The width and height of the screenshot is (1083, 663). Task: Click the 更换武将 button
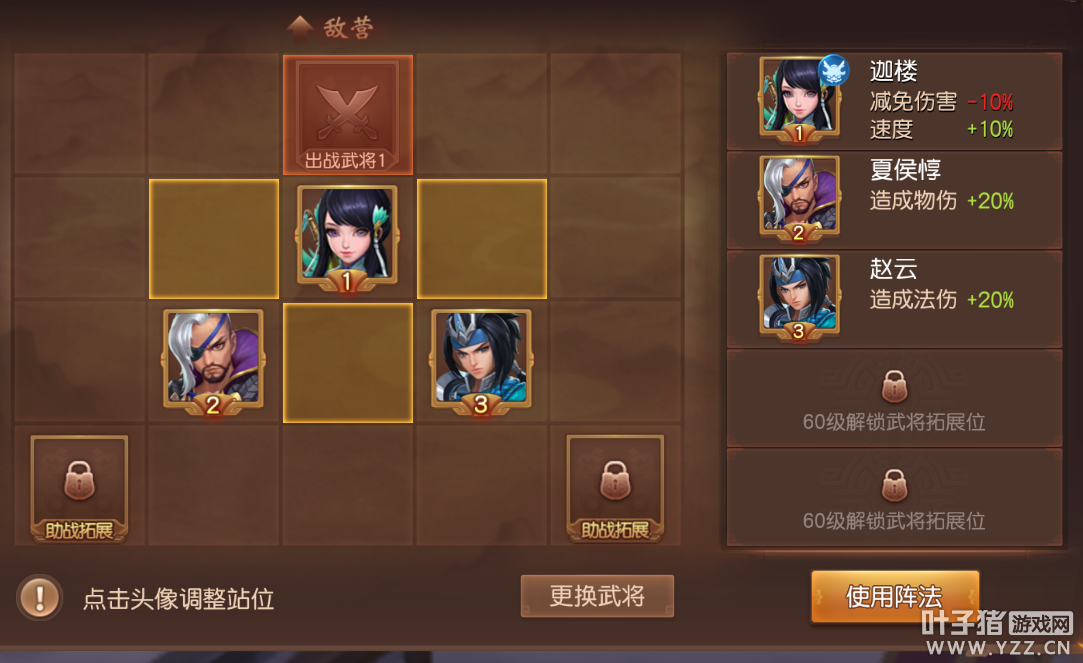[597, 596]
